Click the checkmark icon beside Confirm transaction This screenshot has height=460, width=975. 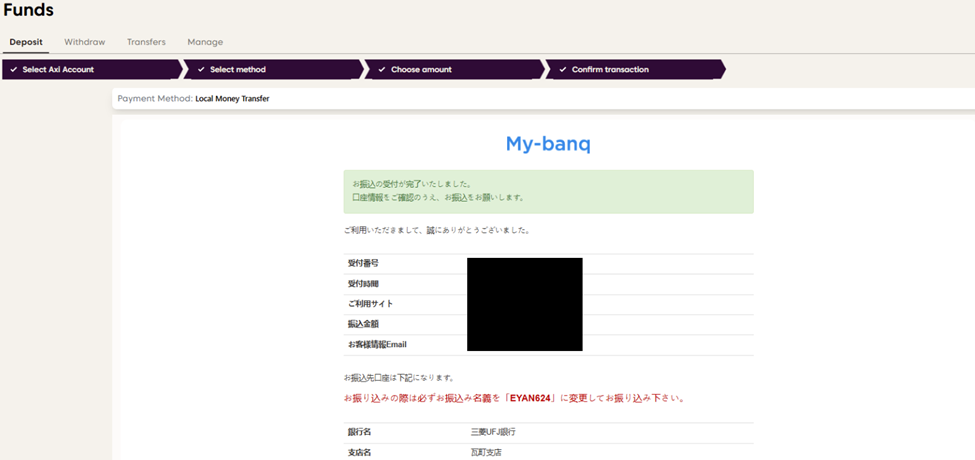click(x=562, y=70)
